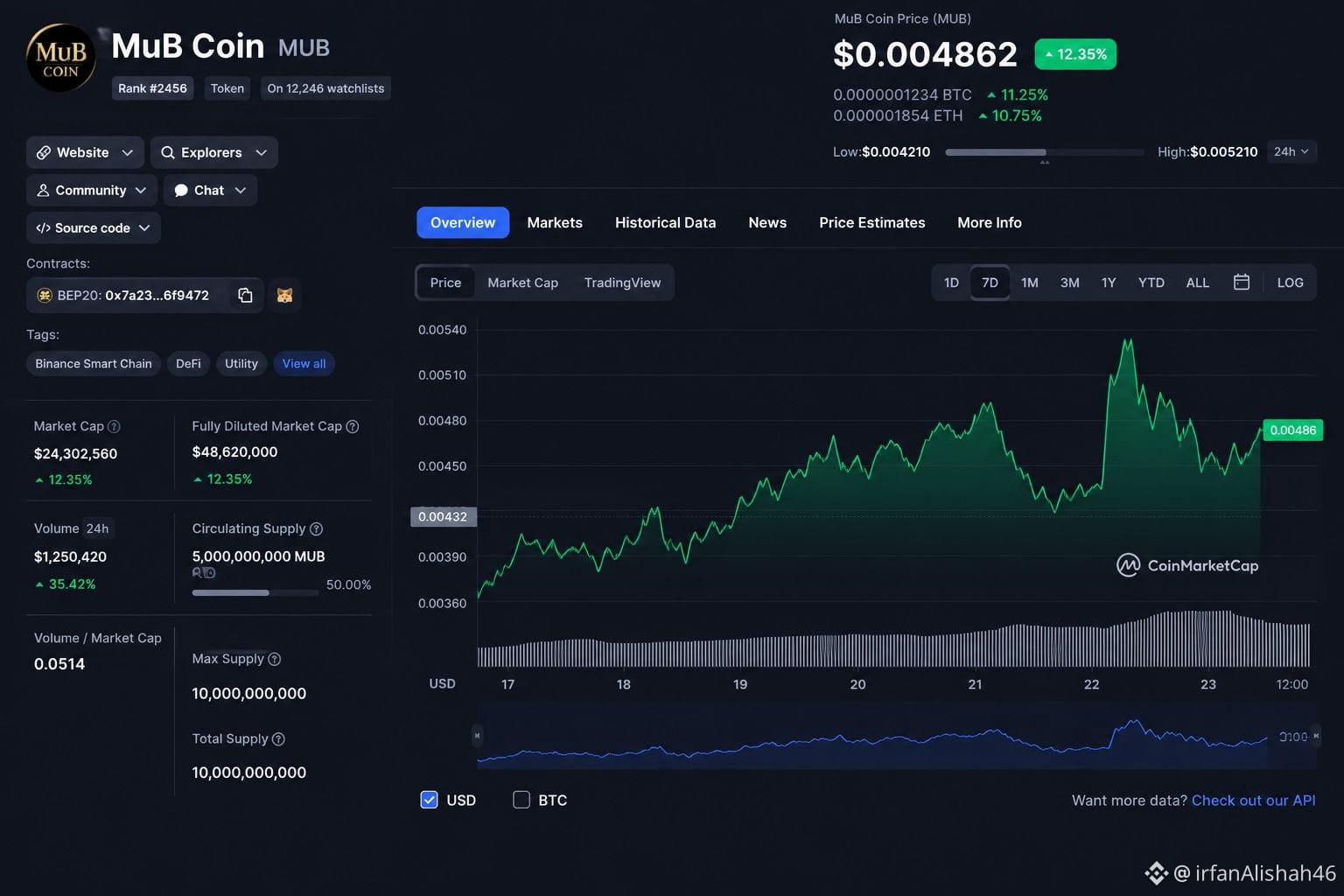Click the 12.35% price change badge
This screenshot has width=1344, height=896.
(x=1075, y=54)
